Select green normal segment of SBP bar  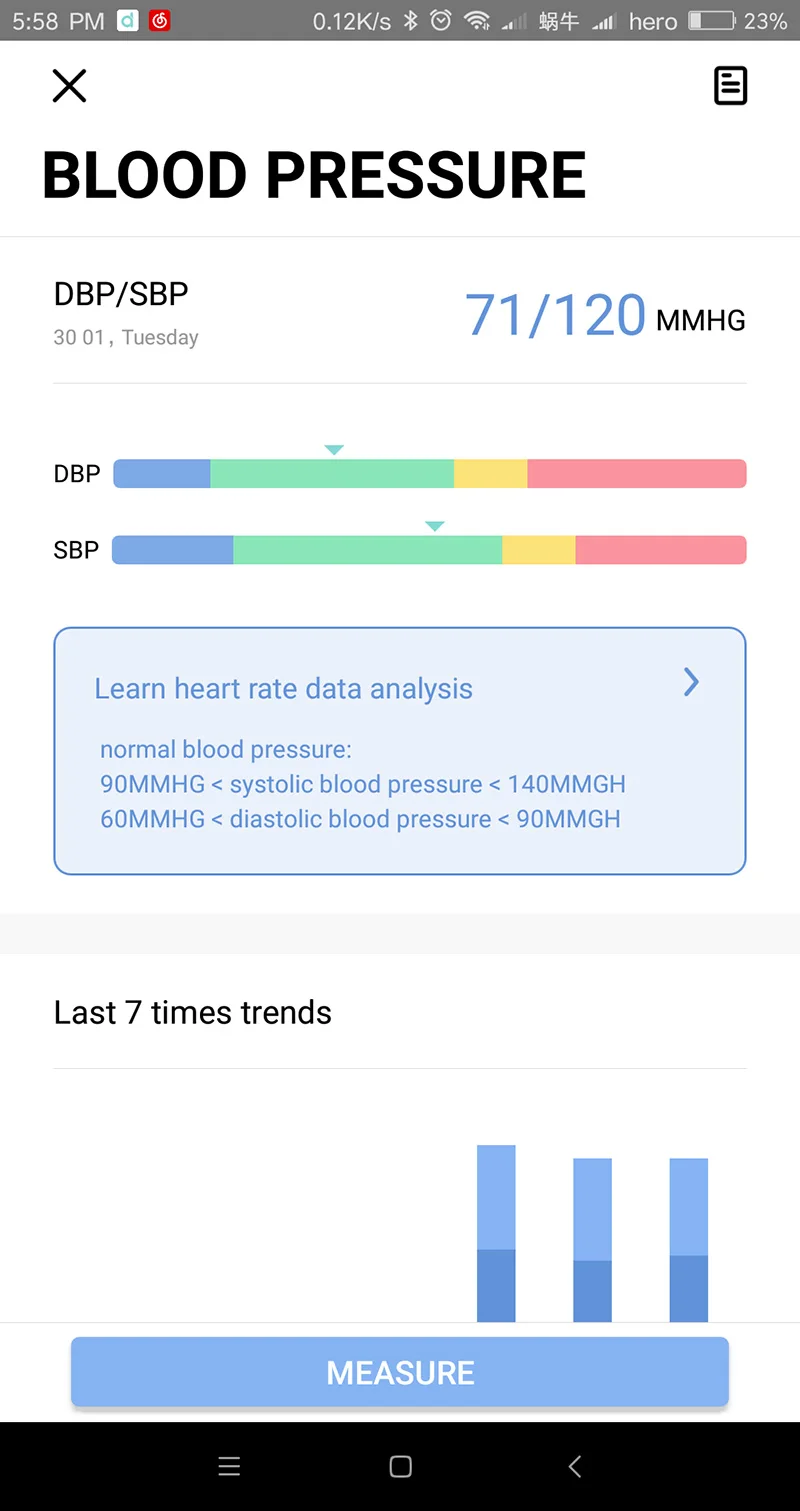[x=367, y=550]
